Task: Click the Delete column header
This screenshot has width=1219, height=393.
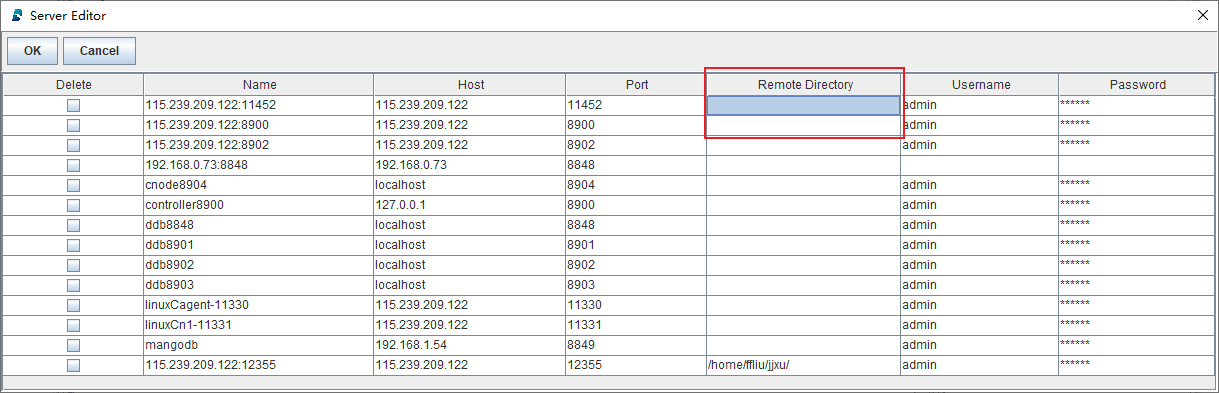Action: [x=73, y=85]
